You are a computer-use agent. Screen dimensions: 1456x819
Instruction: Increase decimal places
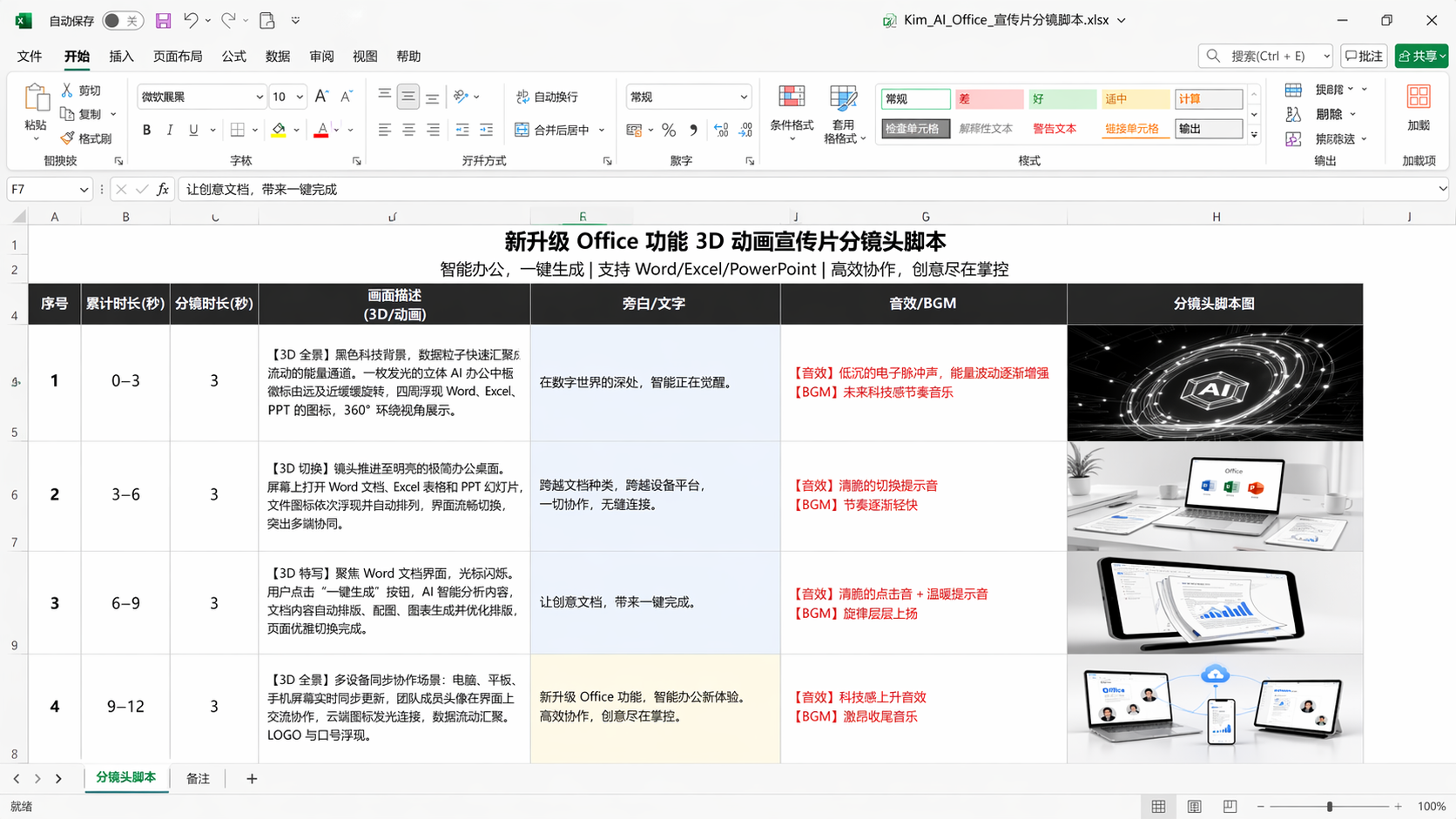[721, 130]
